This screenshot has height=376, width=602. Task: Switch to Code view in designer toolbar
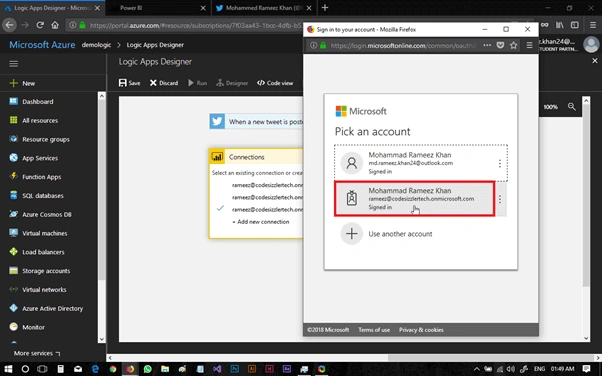275,83
